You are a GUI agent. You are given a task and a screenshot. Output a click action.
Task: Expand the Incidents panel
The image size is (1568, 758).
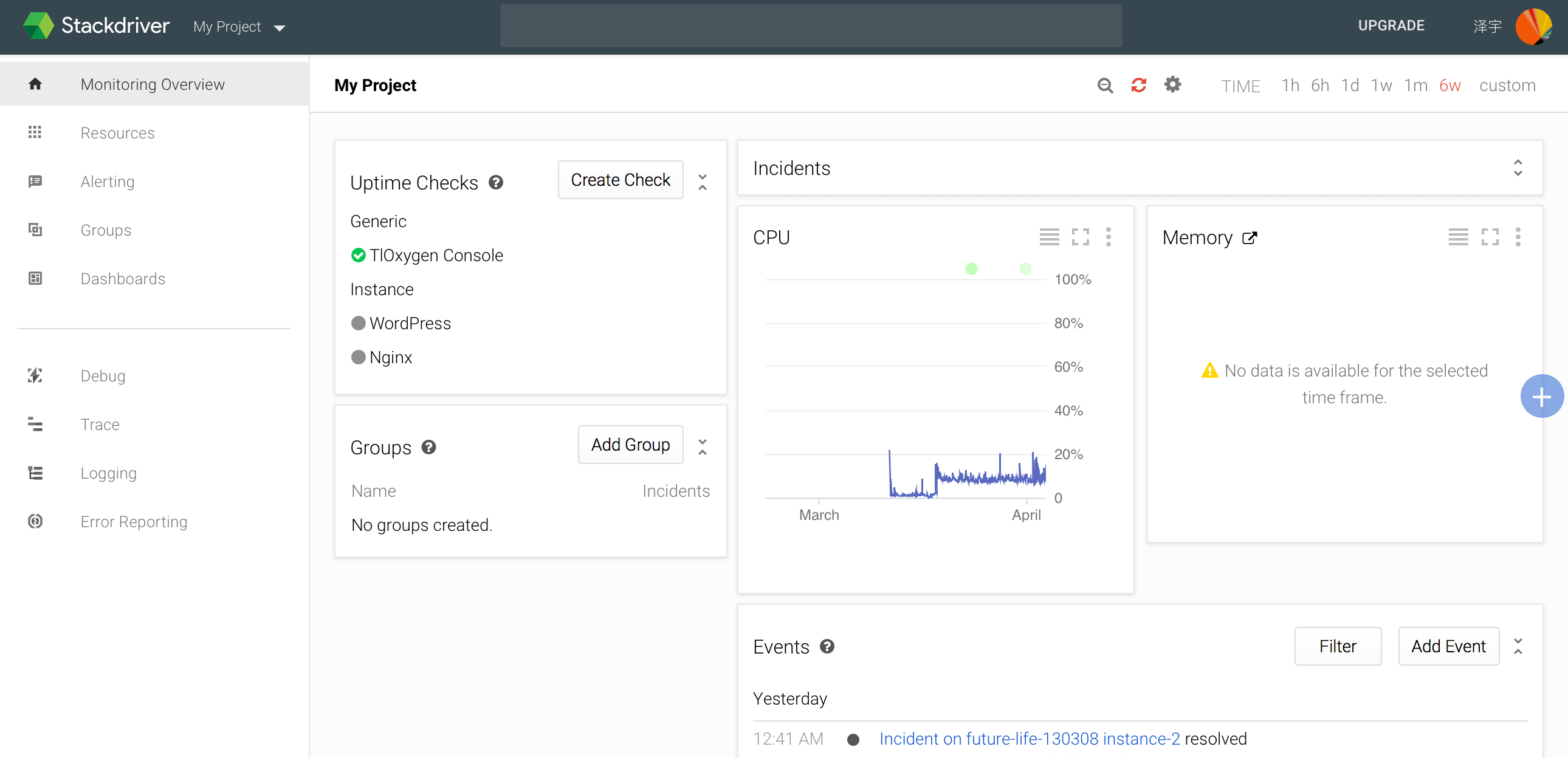point(1518,168)
